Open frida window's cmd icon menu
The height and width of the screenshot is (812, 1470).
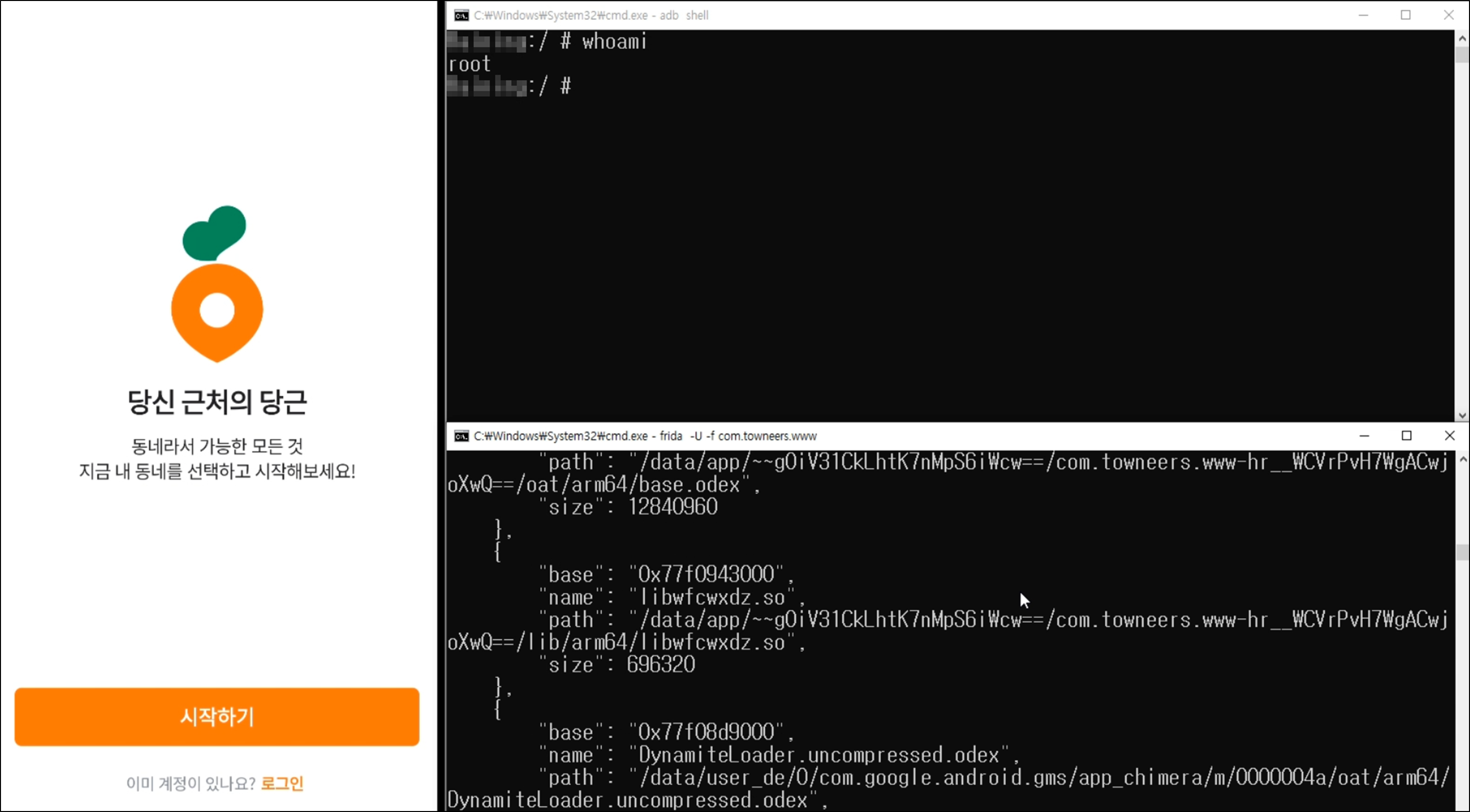coord(461,436)
